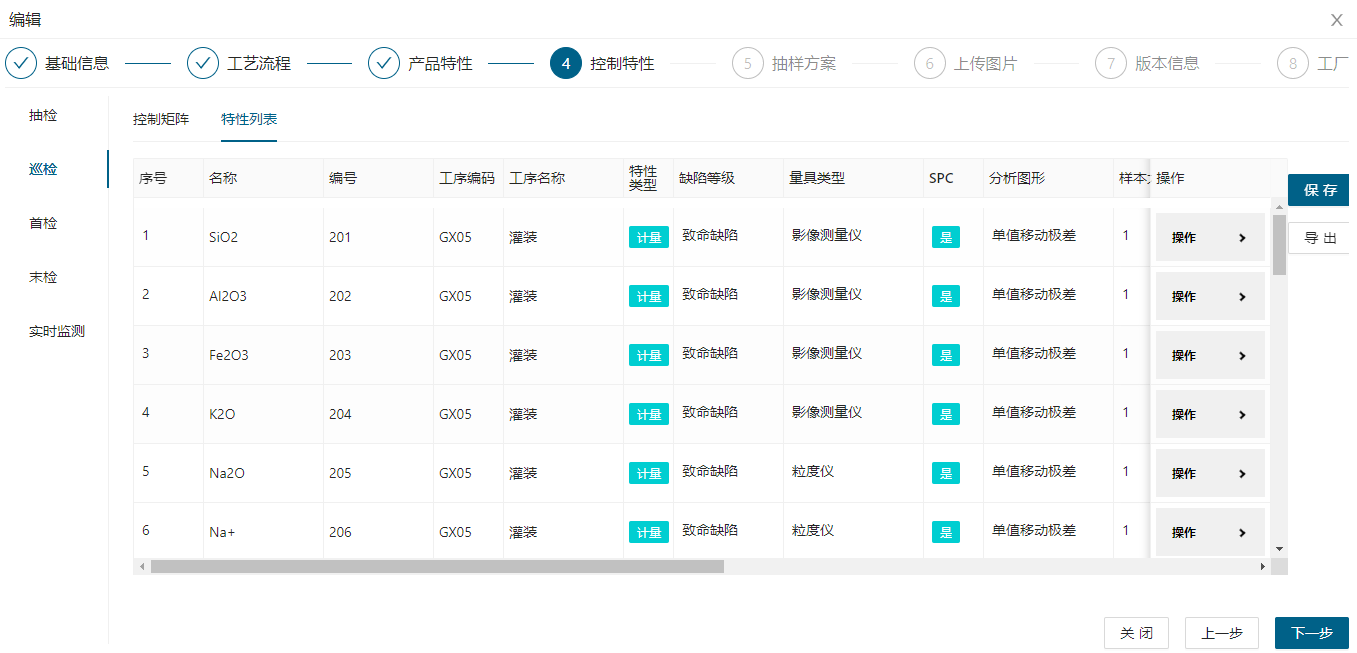
Task: Open 操作 dropdown for Na+ row
Action: click(x=1210, y=533)
